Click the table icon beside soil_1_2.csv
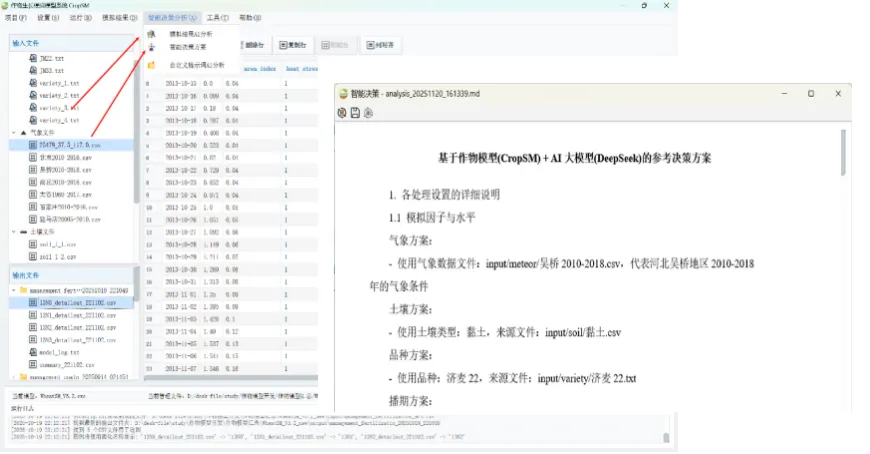The height and width of the screenshot is (454, 870). (33, 256)
